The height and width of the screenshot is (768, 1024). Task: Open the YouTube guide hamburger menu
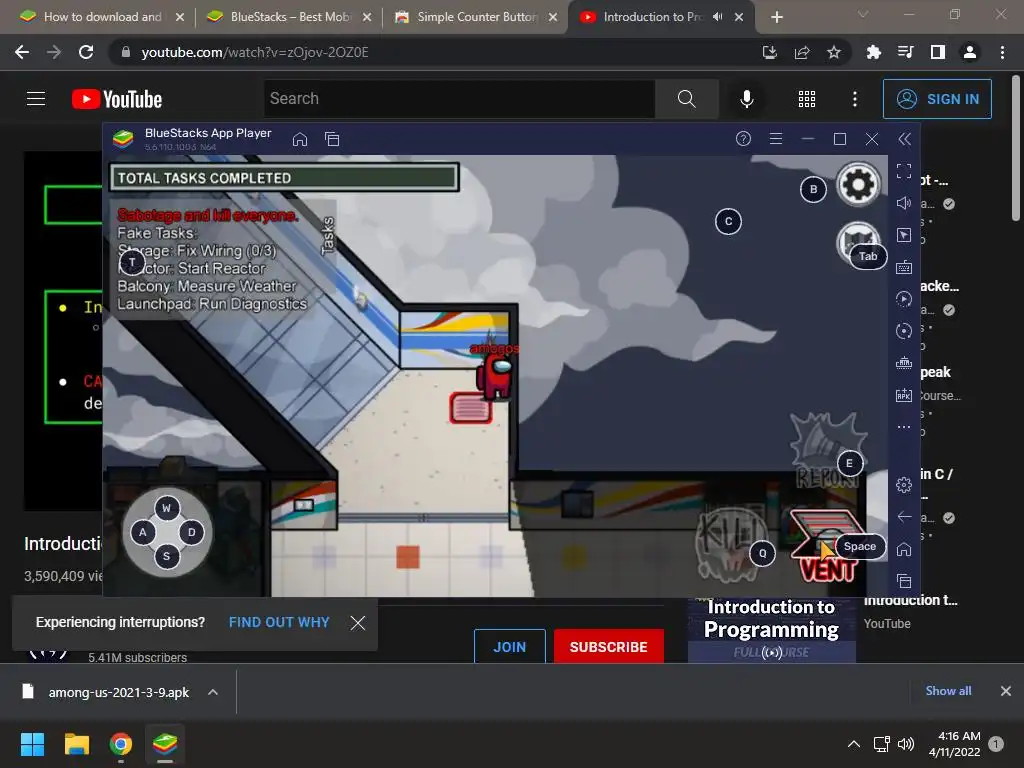(x=36, y=99)
